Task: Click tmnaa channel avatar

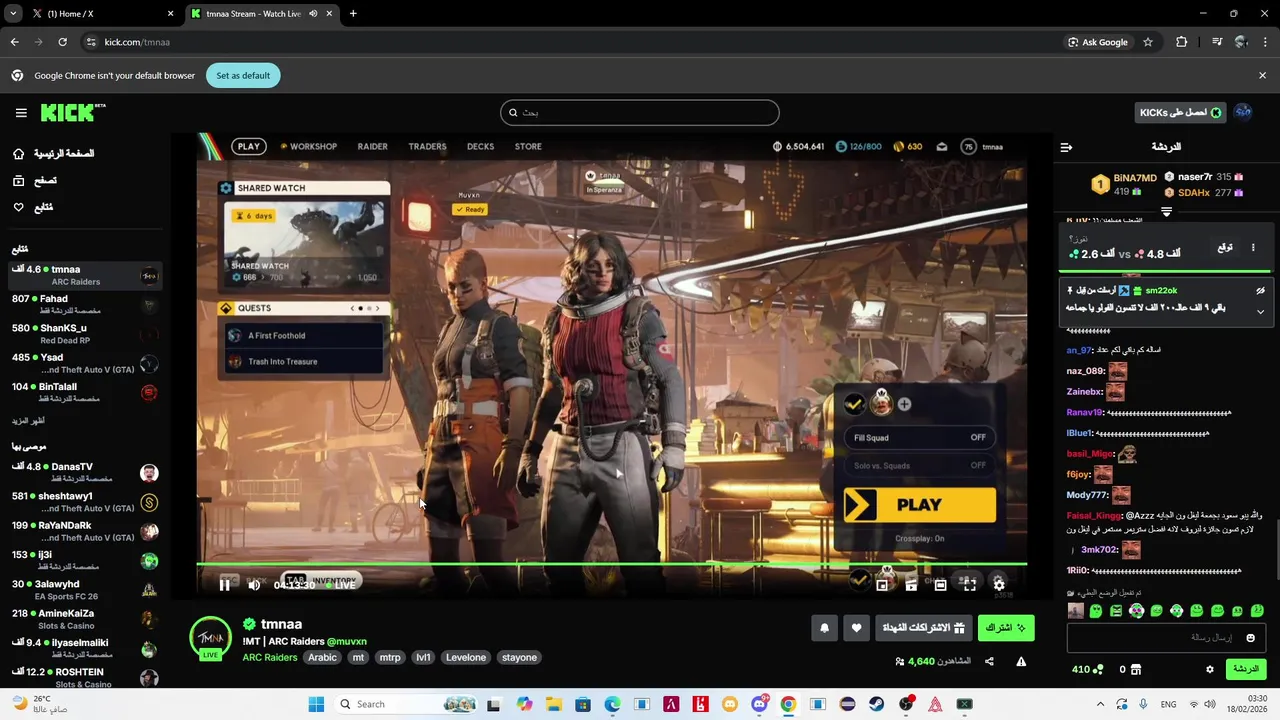Action: [210, 637]
